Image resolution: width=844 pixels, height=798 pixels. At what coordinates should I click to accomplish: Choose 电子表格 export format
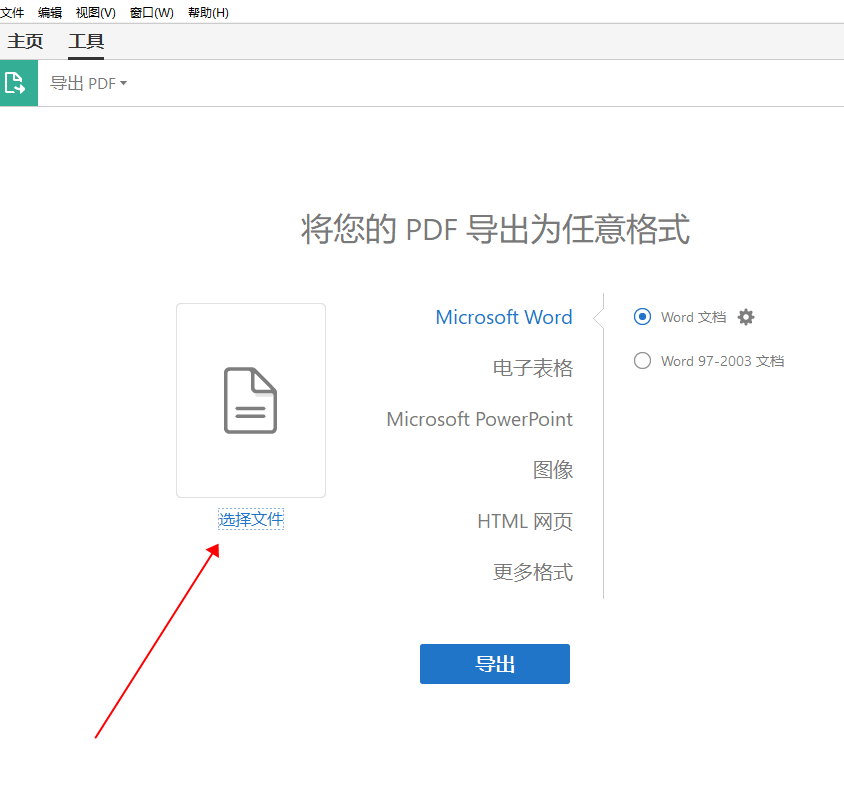[x=533, y=368]
